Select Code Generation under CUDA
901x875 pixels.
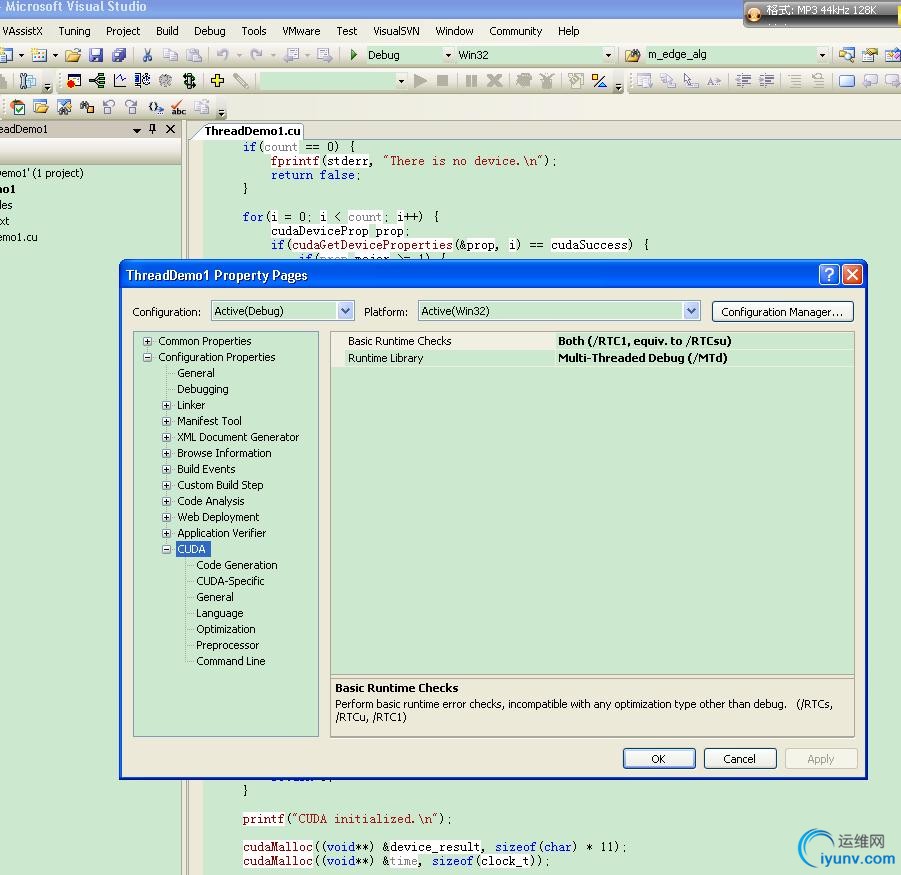click(237, 565)
